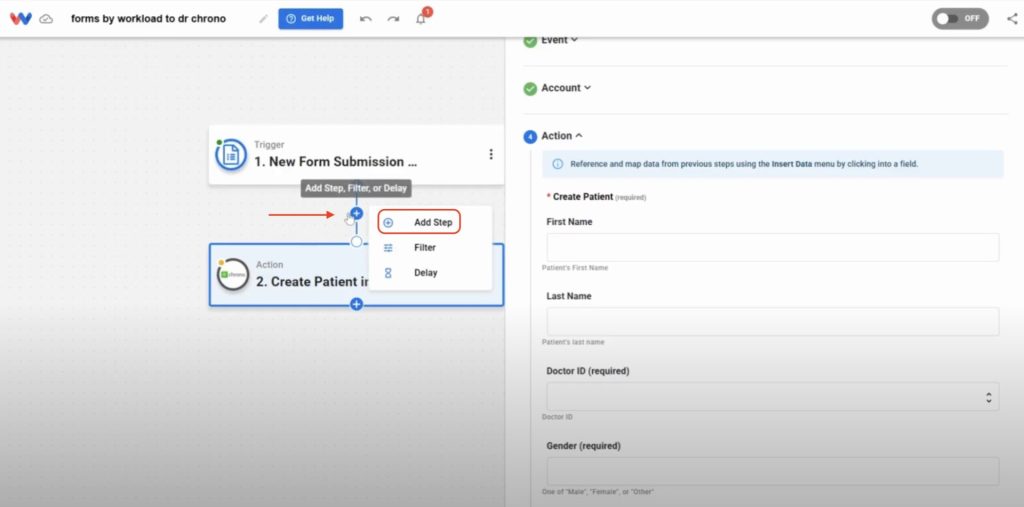Click the Account green check icon
This screenshot has width=1024, height=507.
[530, 88]
